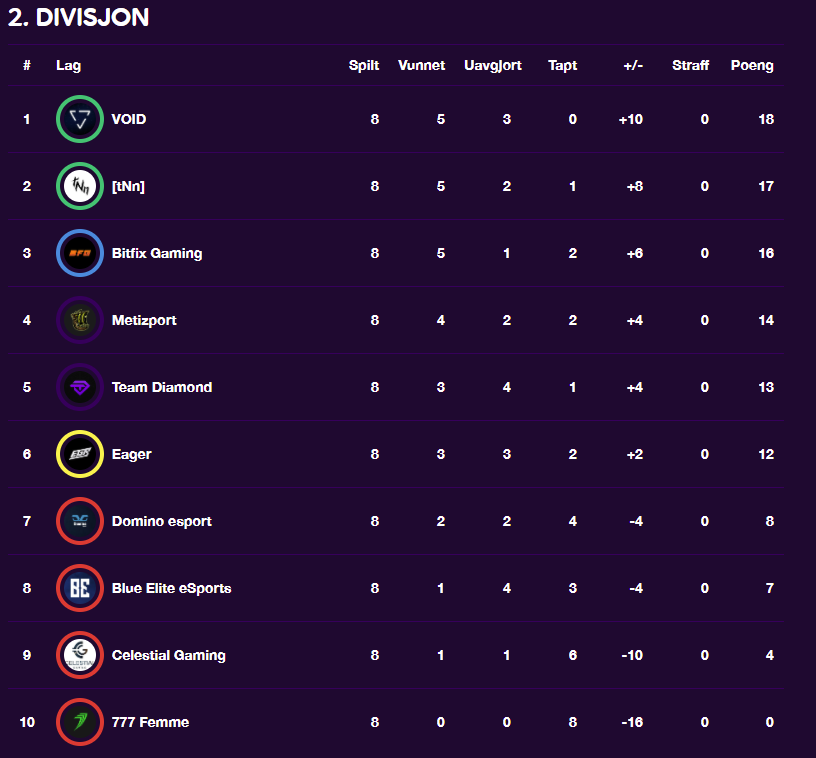
Task: Open the VOID team name link
Action: click(129, 119)
